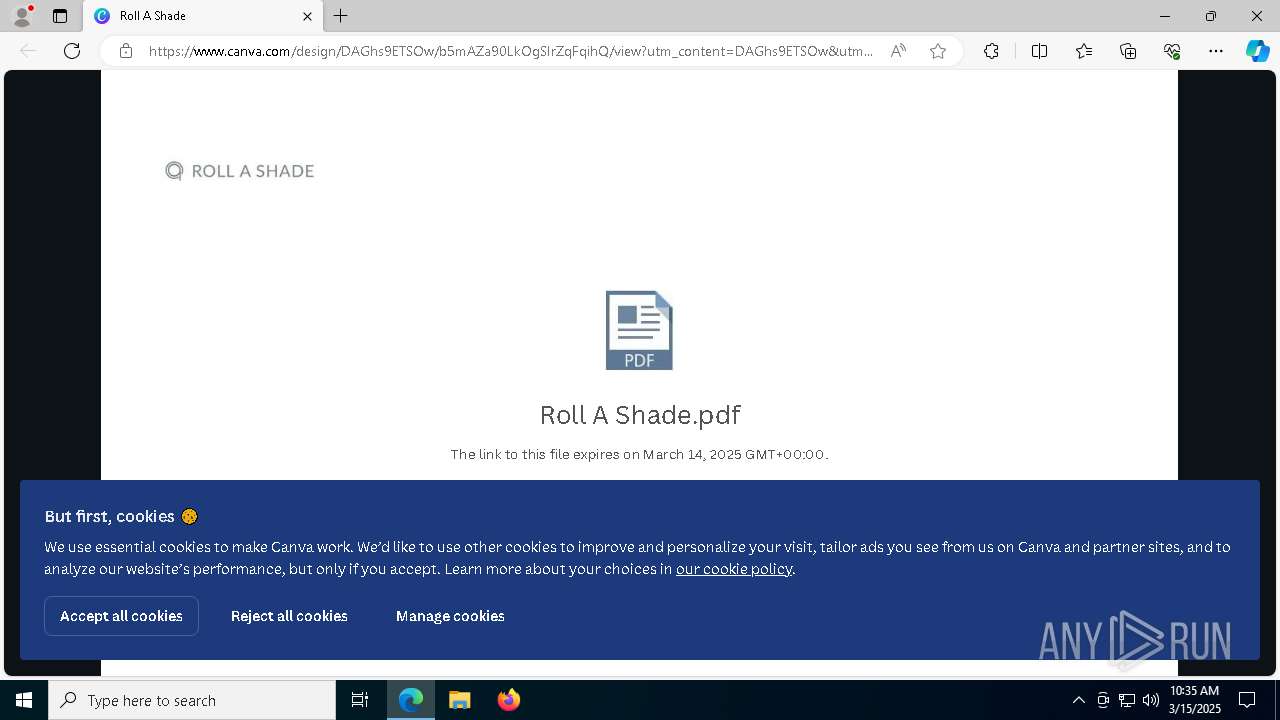Minimize the Edge browser window

1165,16
